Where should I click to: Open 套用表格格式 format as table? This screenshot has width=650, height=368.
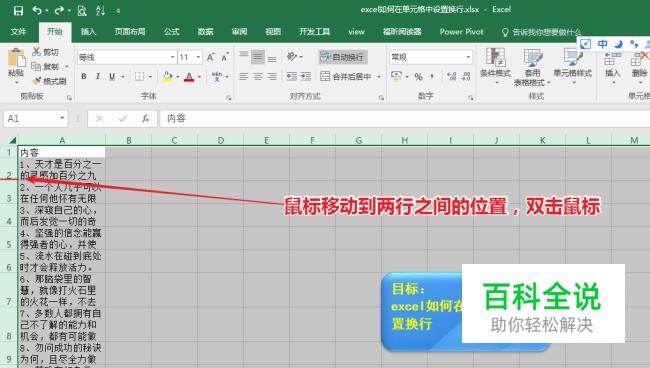pos(532,67)
